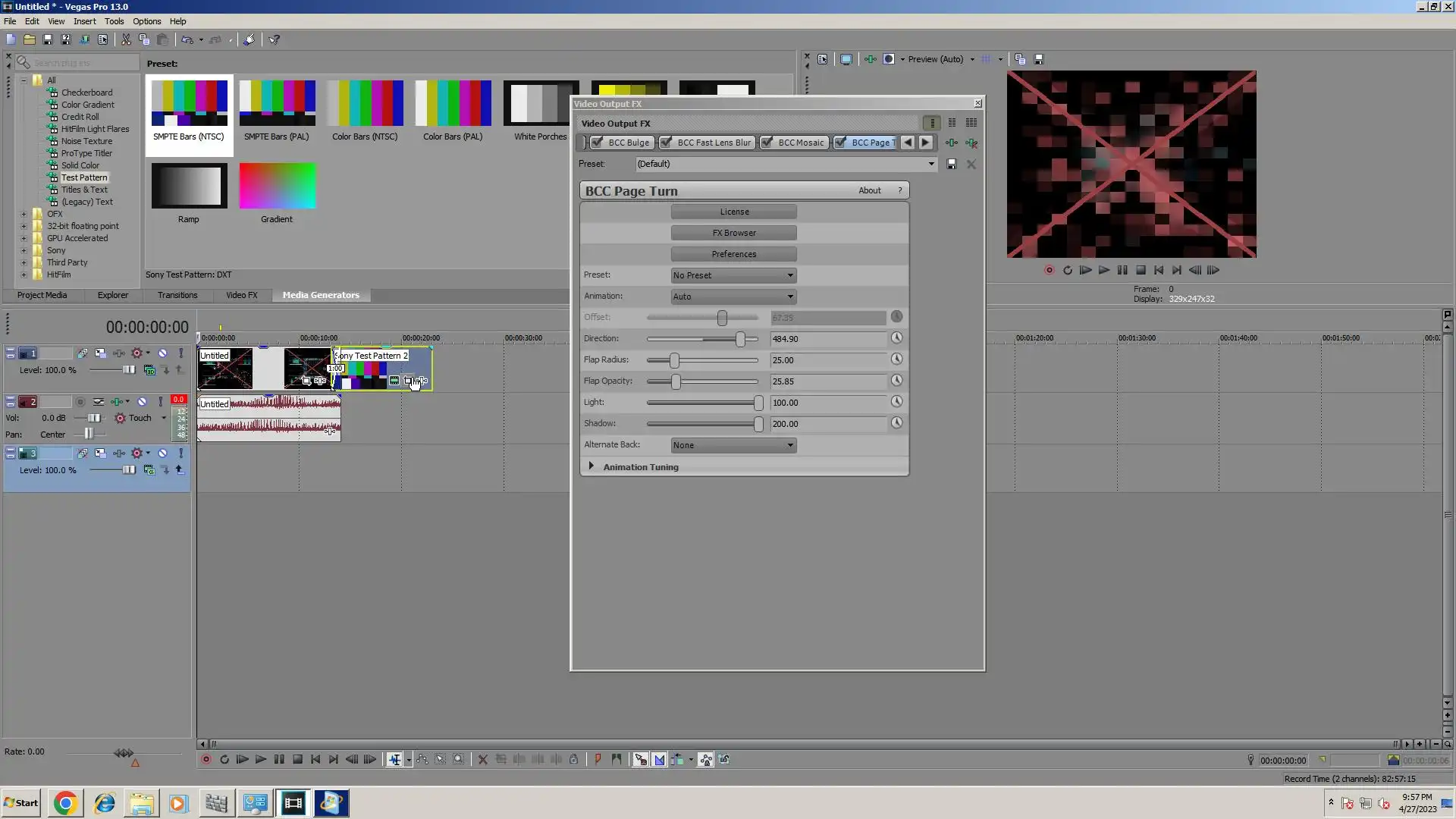The height and width of the screenshot is (819, 1456).
Task: Mute video track 1
Action: [x=162, y=353]
